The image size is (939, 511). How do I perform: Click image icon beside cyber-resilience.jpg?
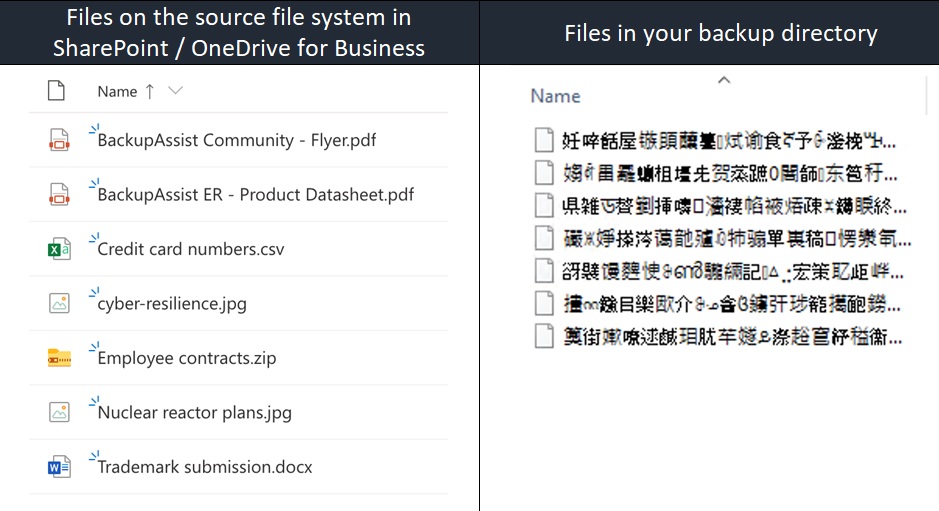pyautogui.click(x=59, y=303)
